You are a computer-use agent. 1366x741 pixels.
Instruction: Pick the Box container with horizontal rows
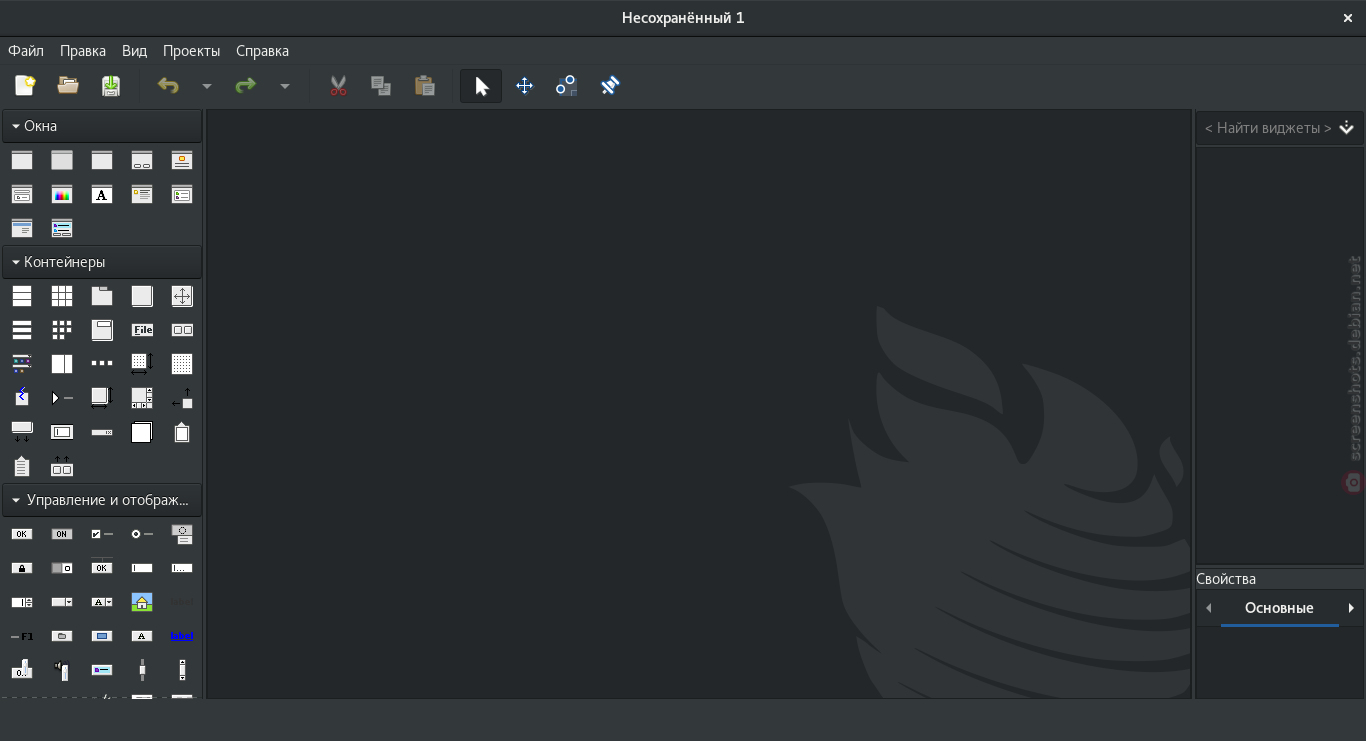[22, 296]
